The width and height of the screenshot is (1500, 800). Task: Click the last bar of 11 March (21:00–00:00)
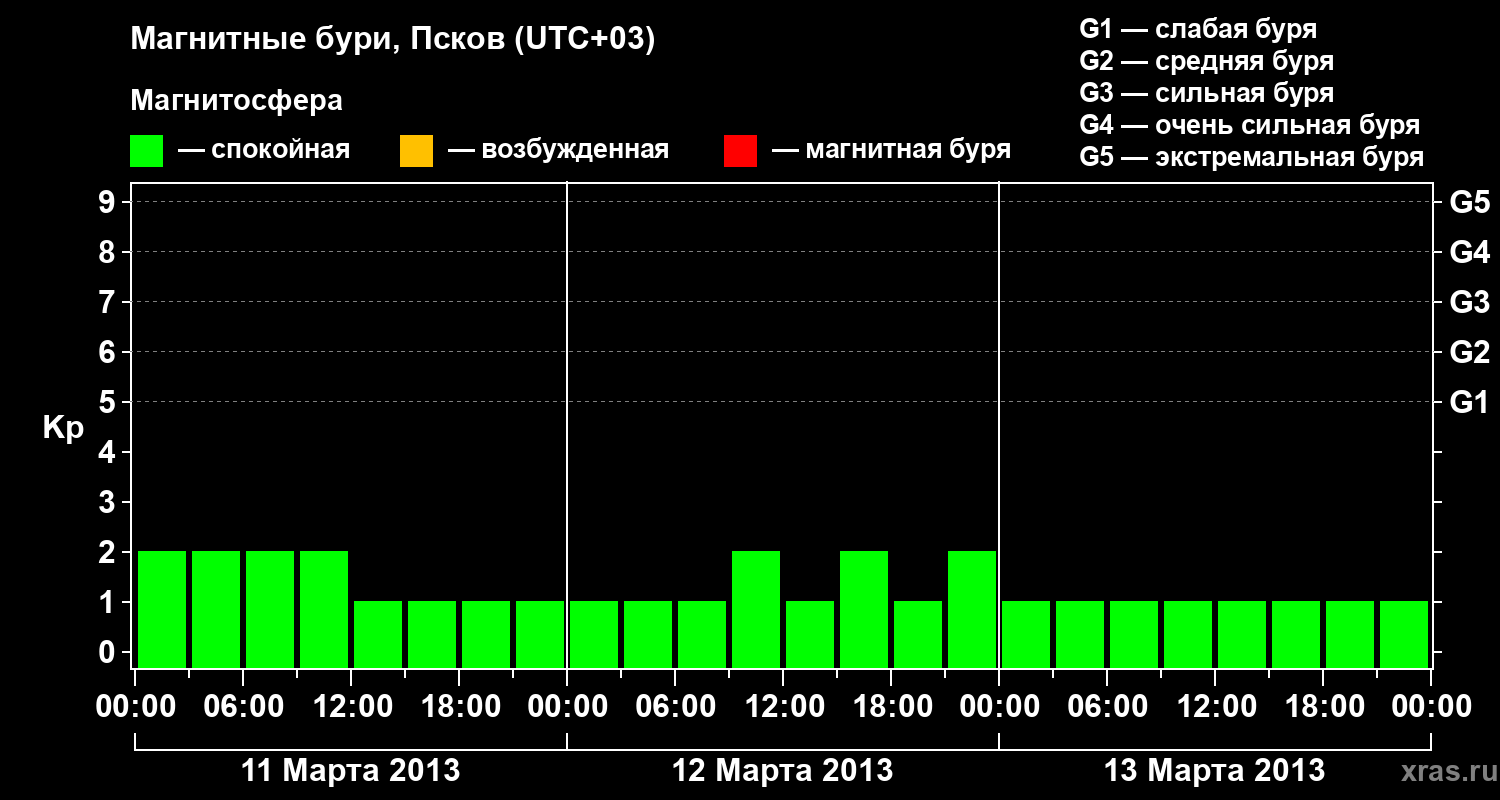(540, 634)
